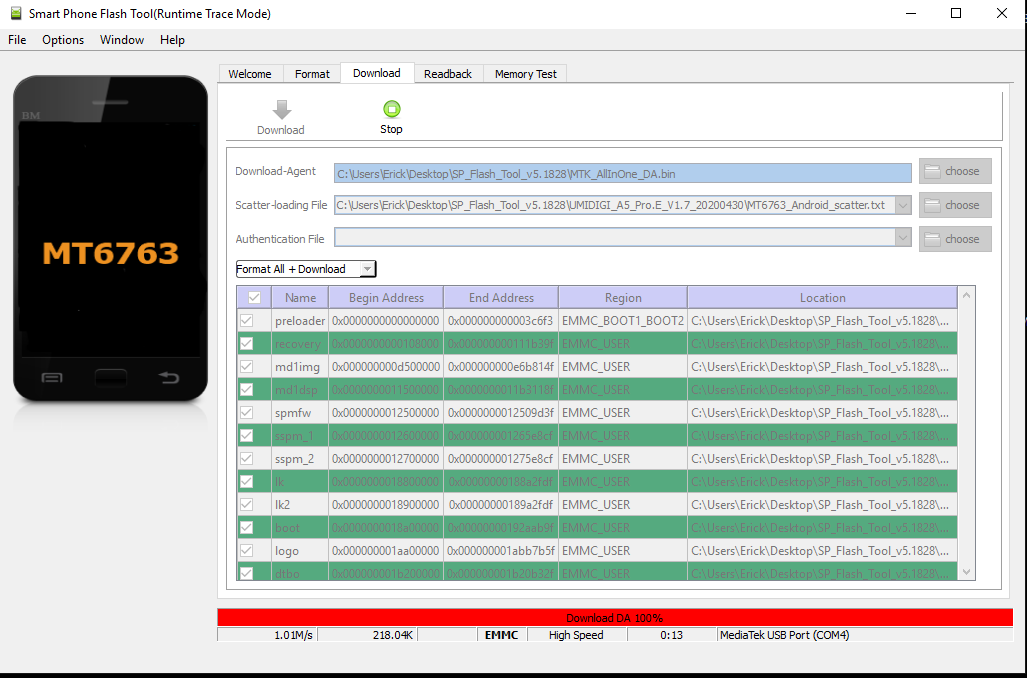Viewport: 1027px width, 678px height.
Task: Toggle the recovery row checkbox
Action: point(246,343)
